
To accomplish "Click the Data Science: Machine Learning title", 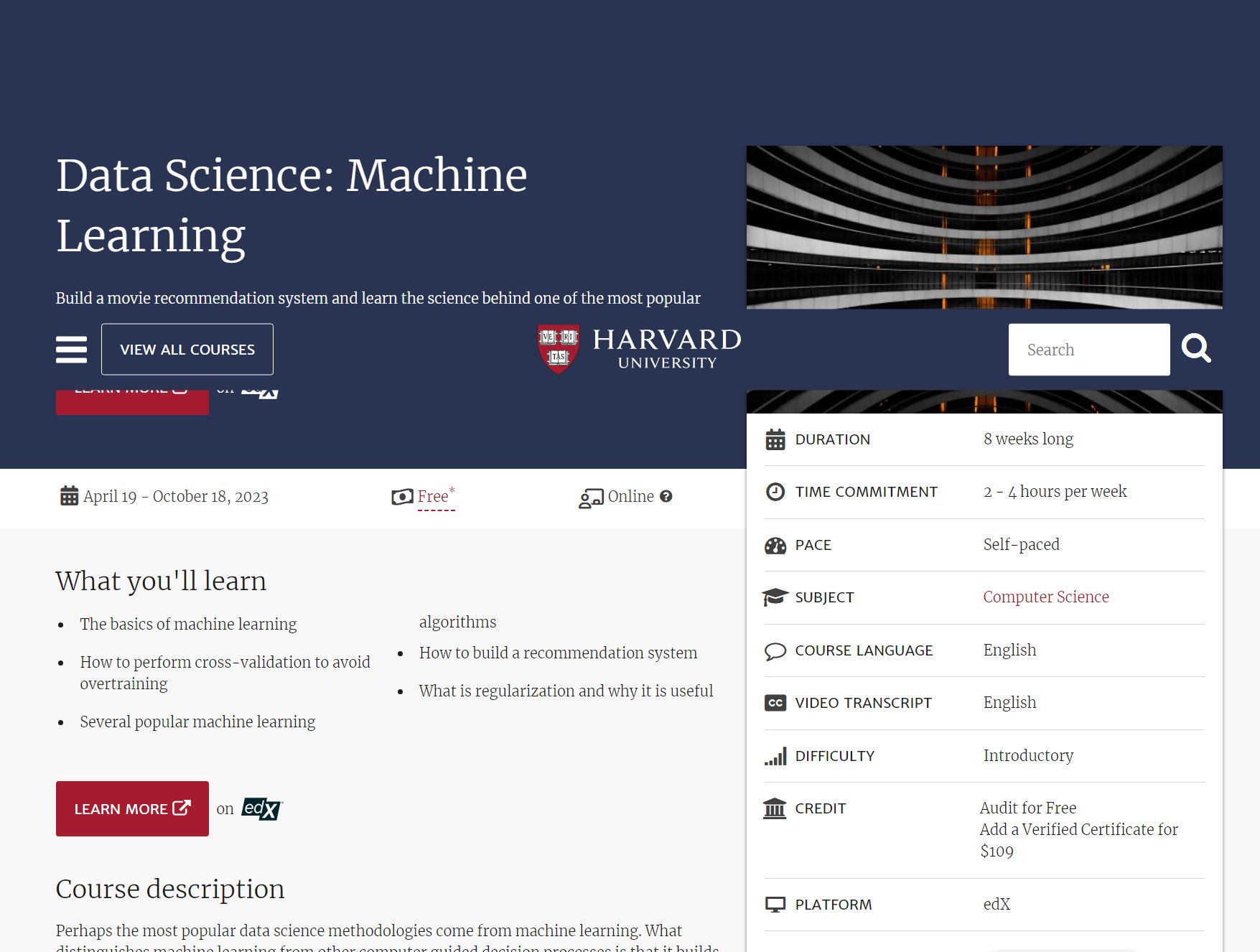I will point(291,205).
